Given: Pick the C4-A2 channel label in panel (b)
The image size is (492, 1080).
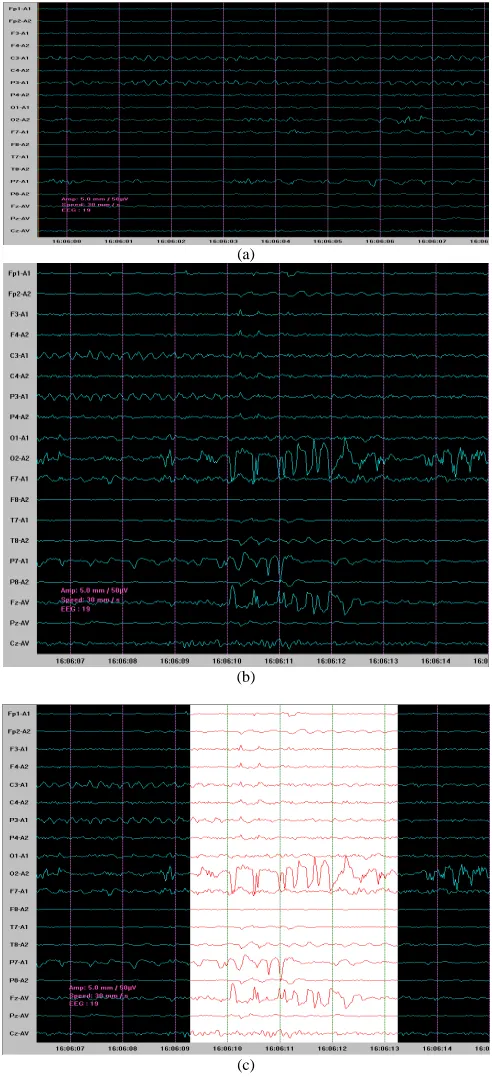Looking at the screenshot, I should point(19,376).
